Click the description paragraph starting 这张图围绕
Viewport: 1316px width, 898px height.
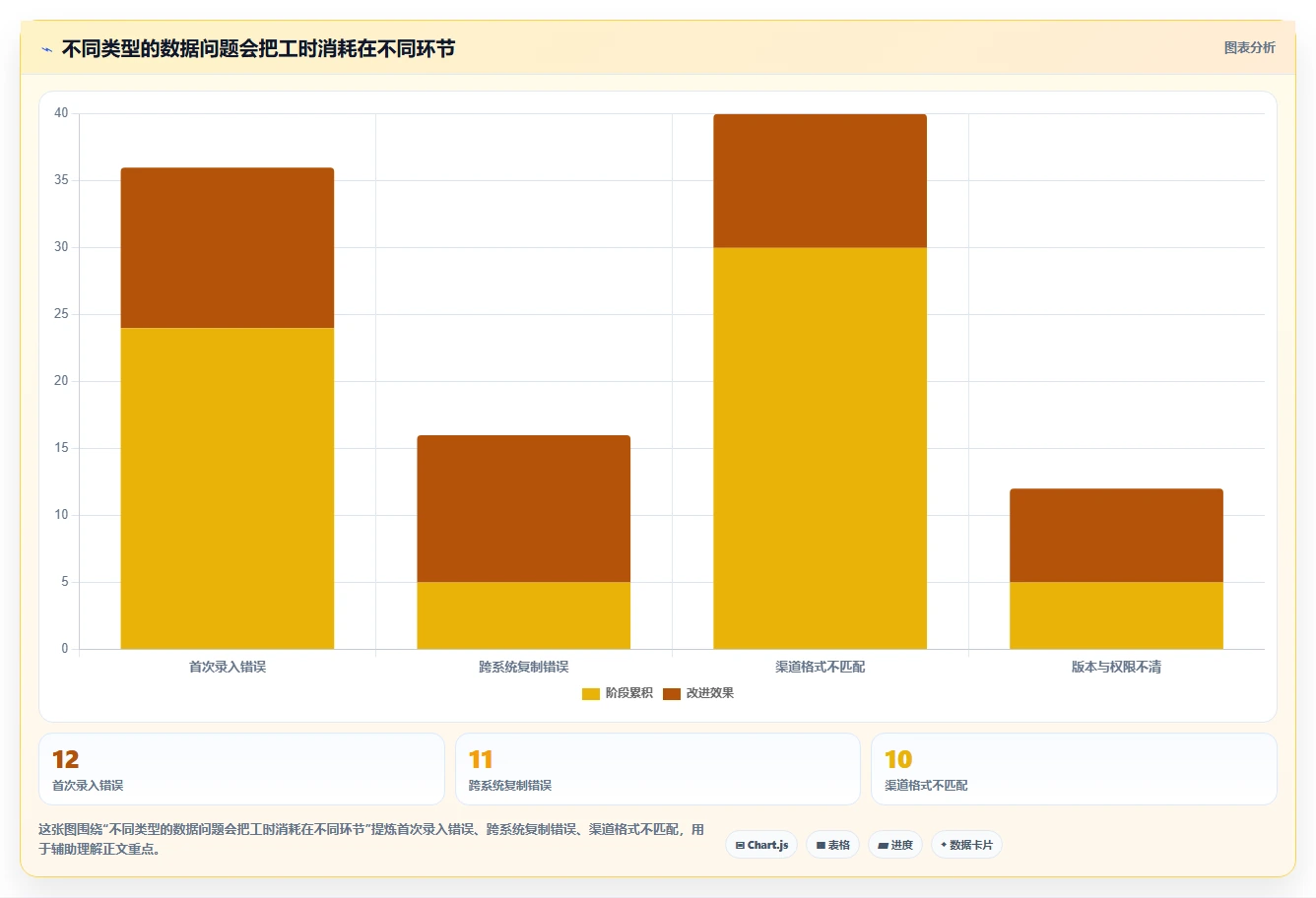point(371,839)
